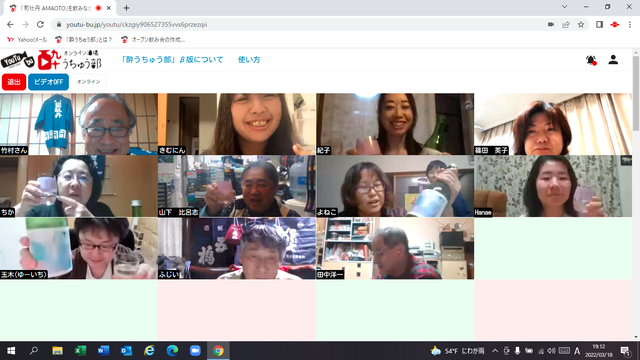The height and width of the screenshot is (360, 640).
Task: Open the Windows notification center icon
Action: (x=625, y=351)
